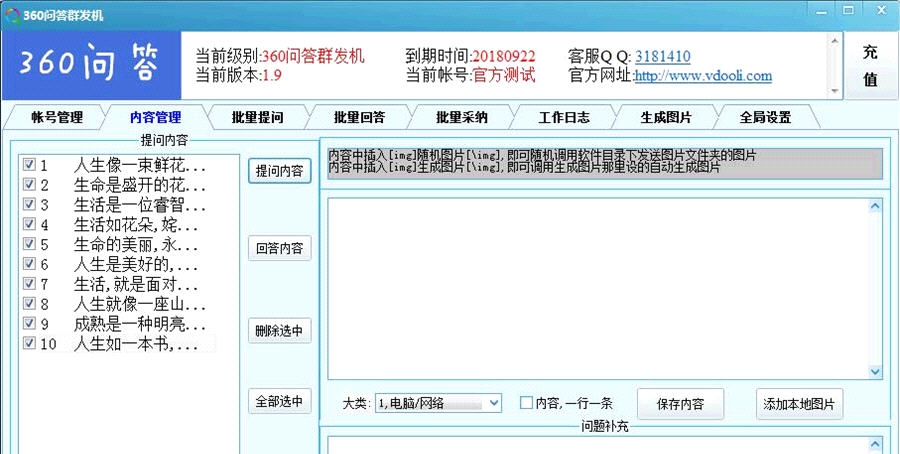
Task: Uncheck item 1 人生像一束鲜花
Action: pyautogui.click(x=29, y=166)
